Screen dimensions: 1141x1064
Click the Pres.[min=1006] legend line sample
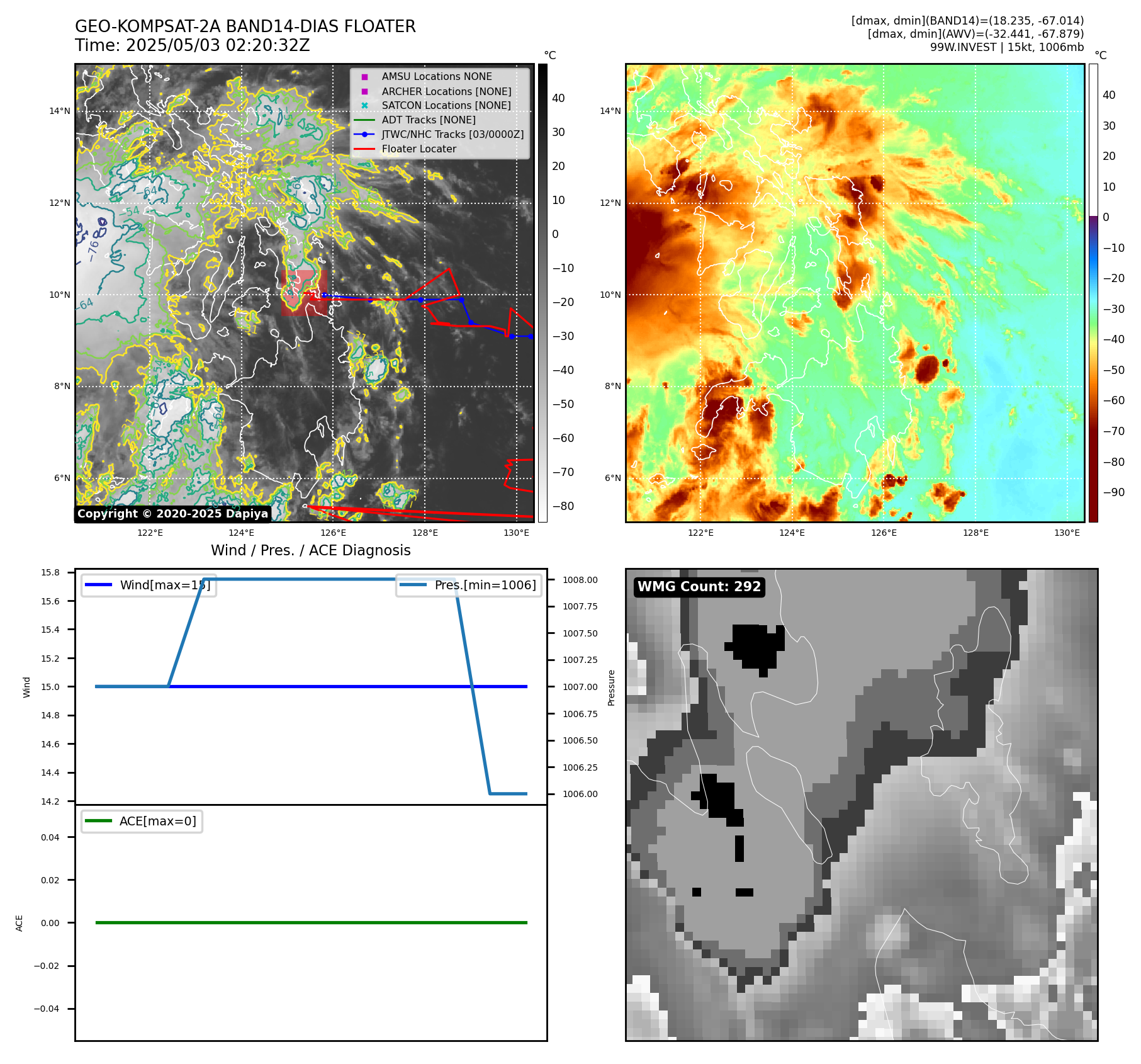pyautogui.click(x=413, y=585)
